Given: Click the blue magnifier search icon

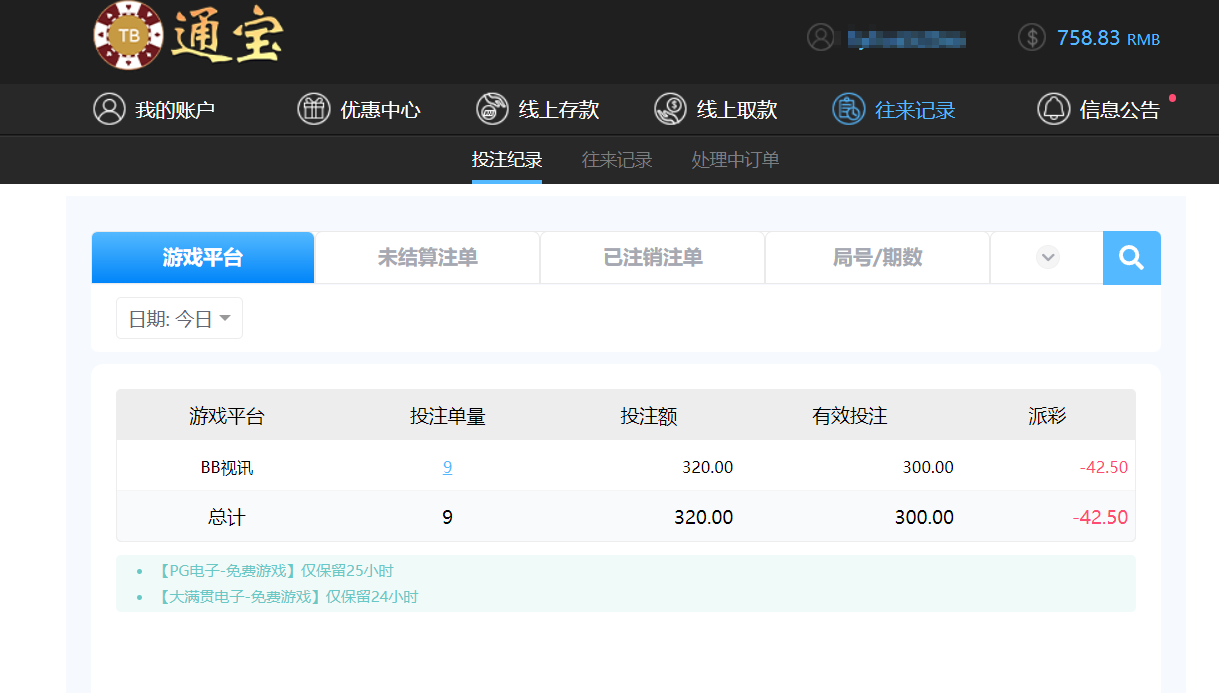Looking at the screenshot, I should (x=1131, y=257).
